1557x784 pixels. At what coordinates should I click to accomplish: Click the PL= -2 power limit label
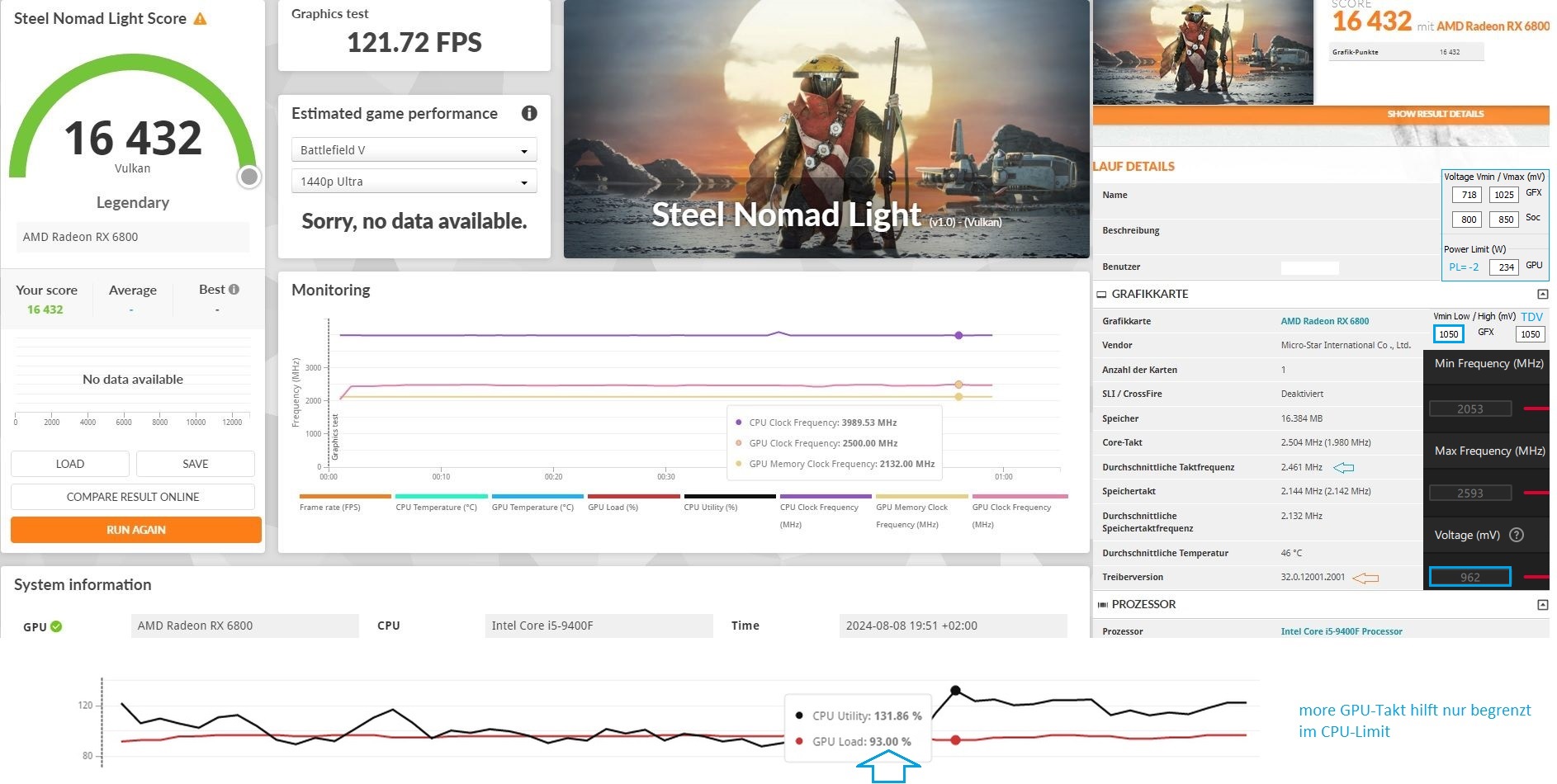coord(1464,267)
